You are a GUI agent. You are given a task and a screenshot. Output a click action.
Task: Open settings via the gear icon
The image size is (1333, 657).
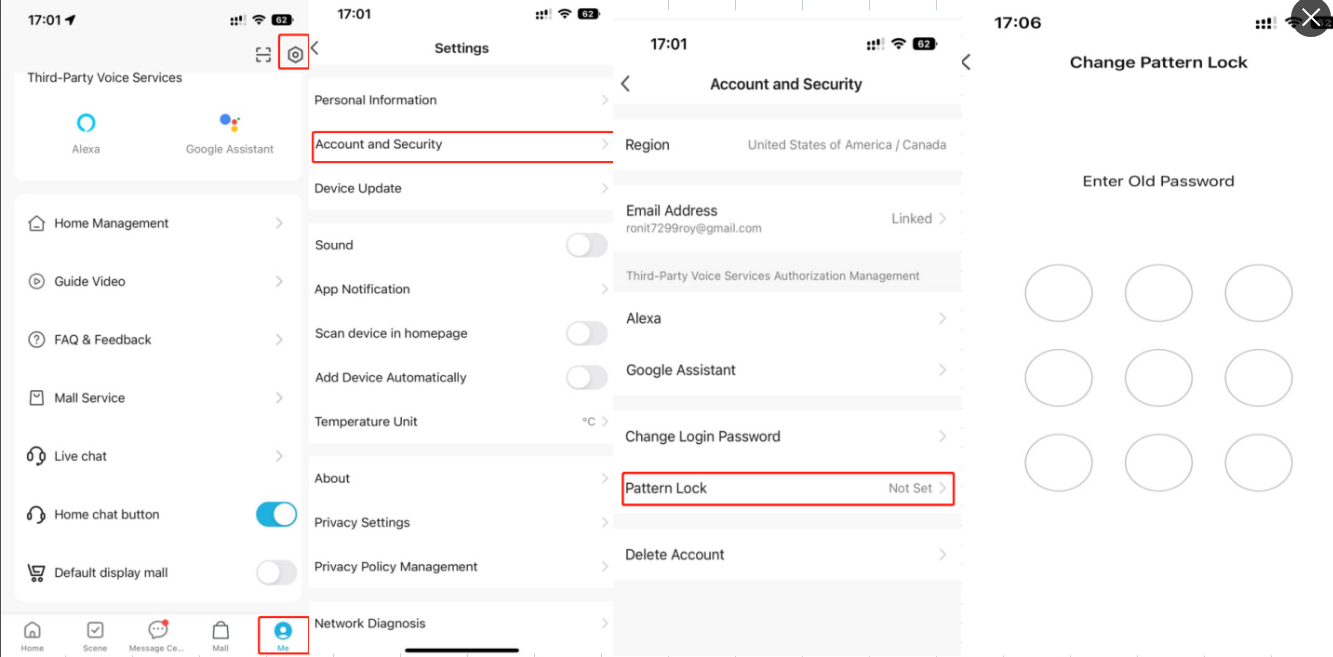(294, 55)
